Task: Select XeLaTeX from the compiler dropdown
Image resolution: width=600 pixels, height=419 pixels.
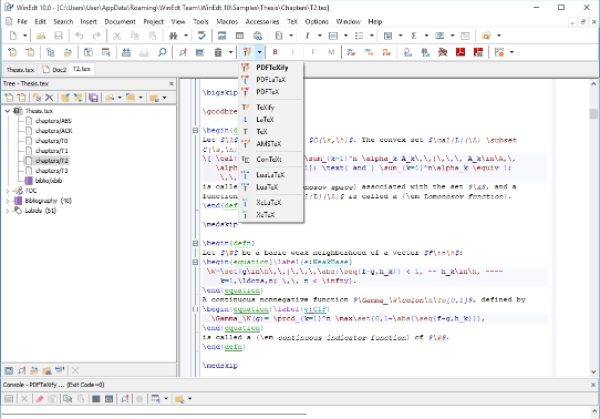Action: click(271, 202)
